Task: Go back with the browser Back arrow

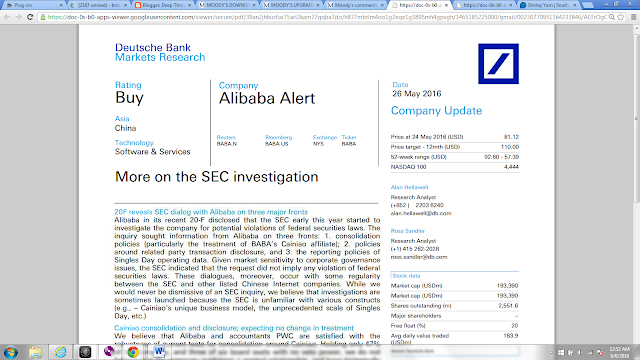Action: pyautogui.click(x=7, y=17)
